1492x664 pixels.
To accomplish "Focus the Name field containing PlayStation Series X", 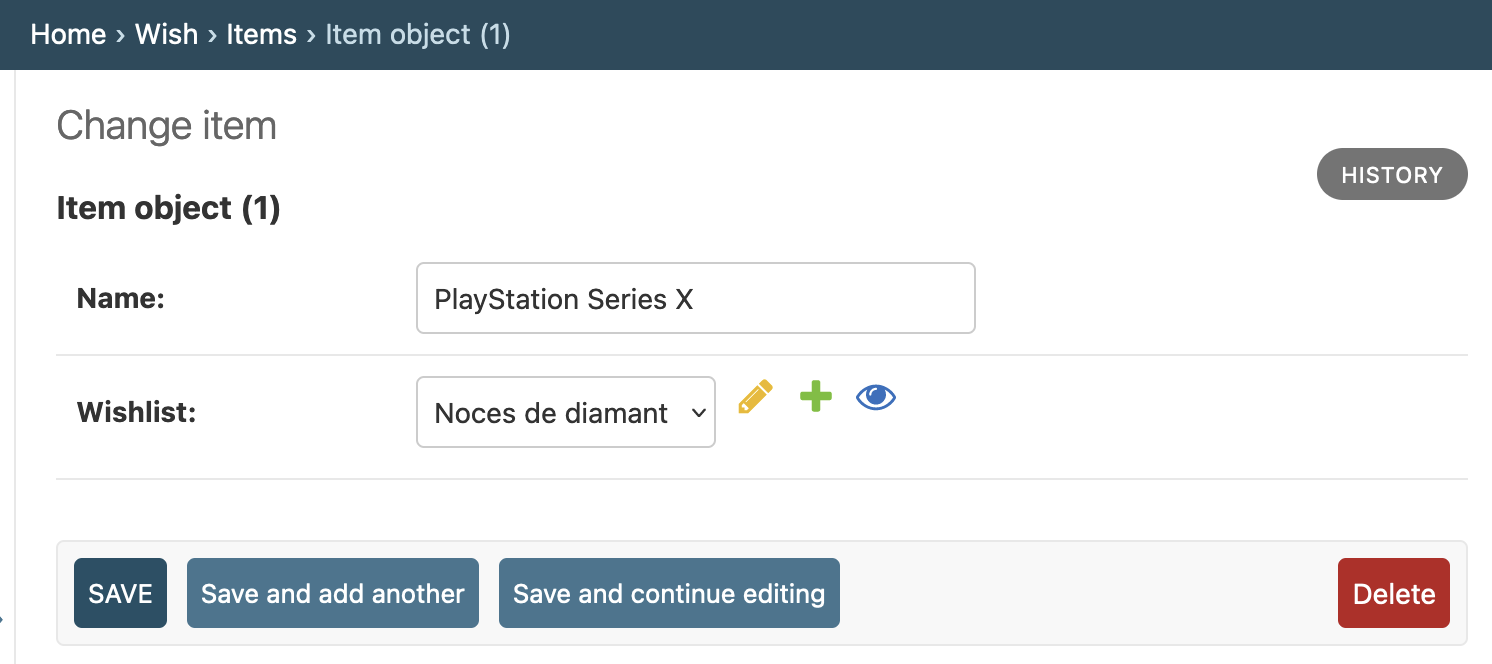I will tap(696, 298).
